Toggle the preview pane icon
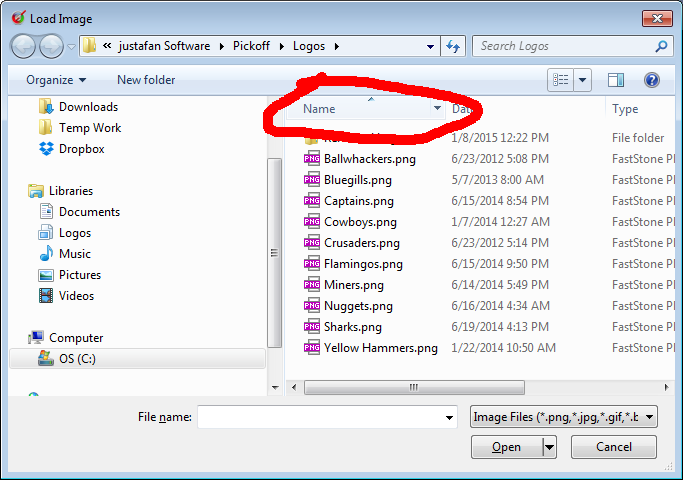This screenshot has height=480, width=683. click(x=616, y=80)
